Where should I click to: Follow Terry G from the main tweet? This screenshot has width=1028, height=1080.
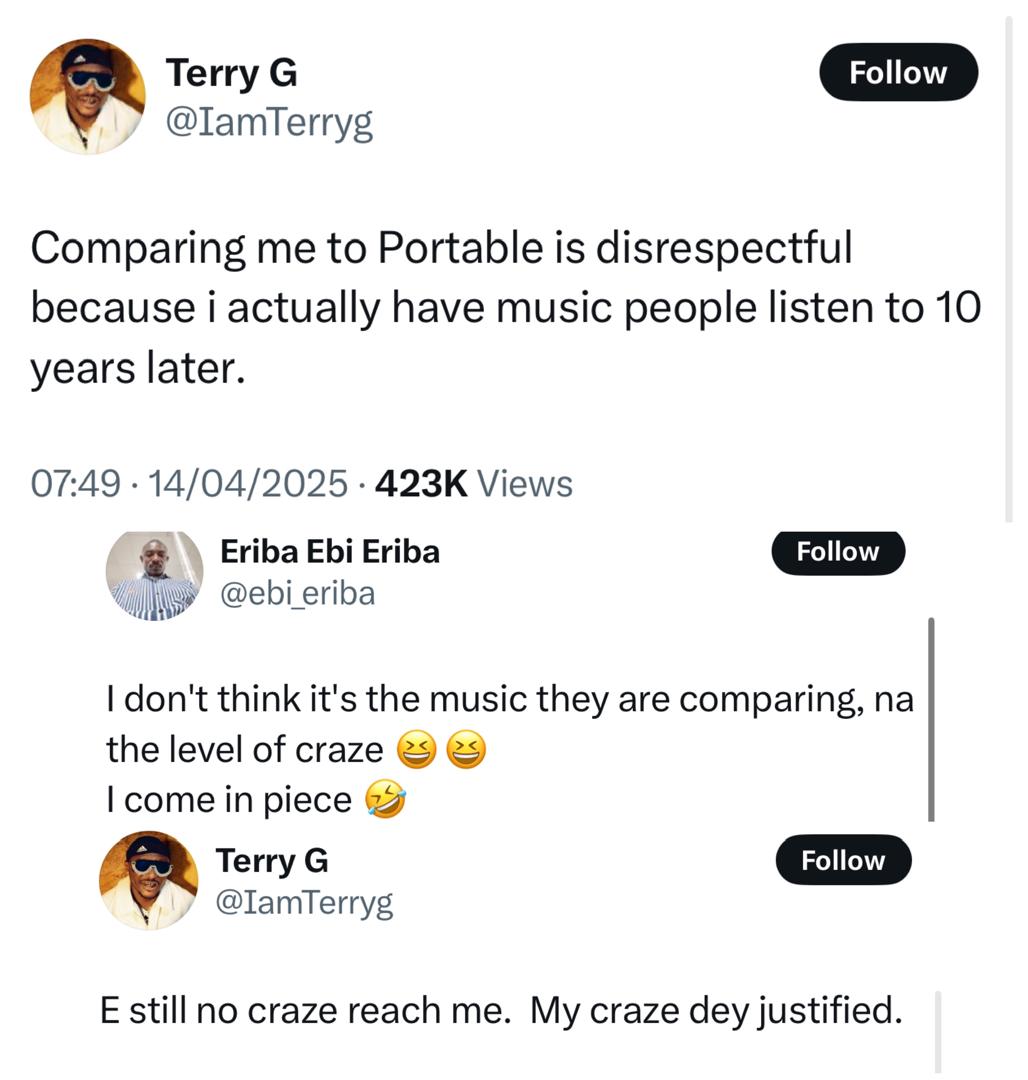pyautogui.click(x=897, y=73)
